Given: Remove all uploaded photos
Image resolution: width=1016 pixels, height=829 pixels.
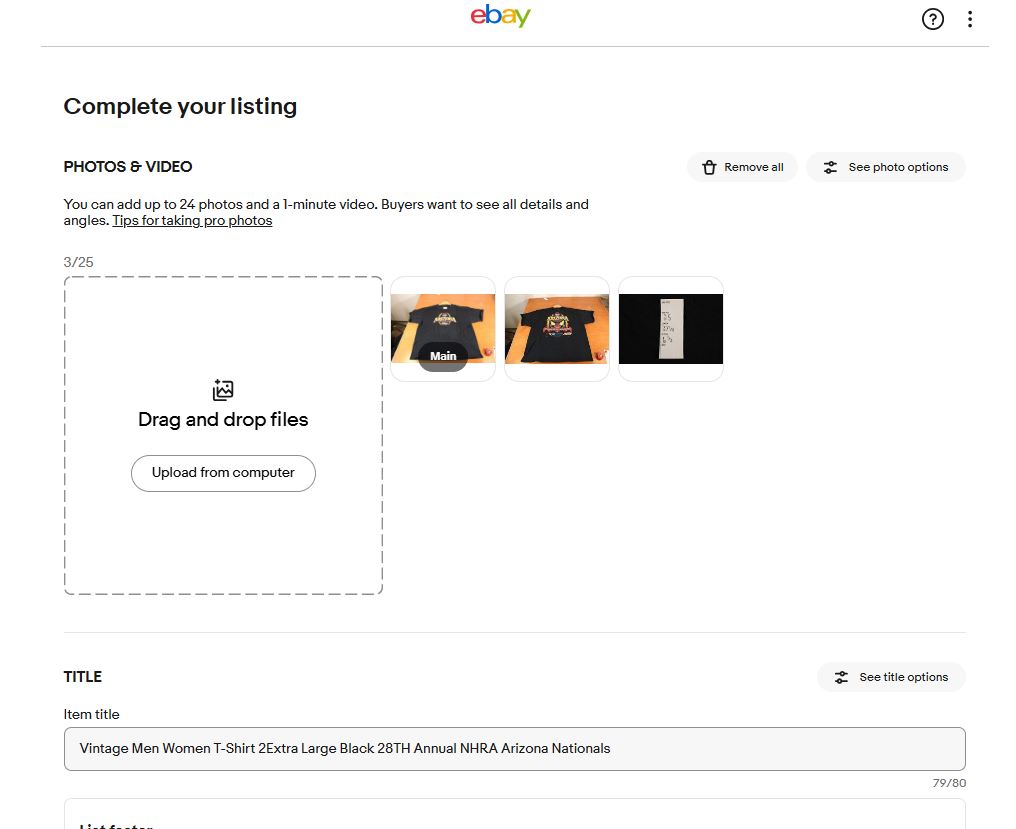Looking at the screenshot, I should [742, 167].
